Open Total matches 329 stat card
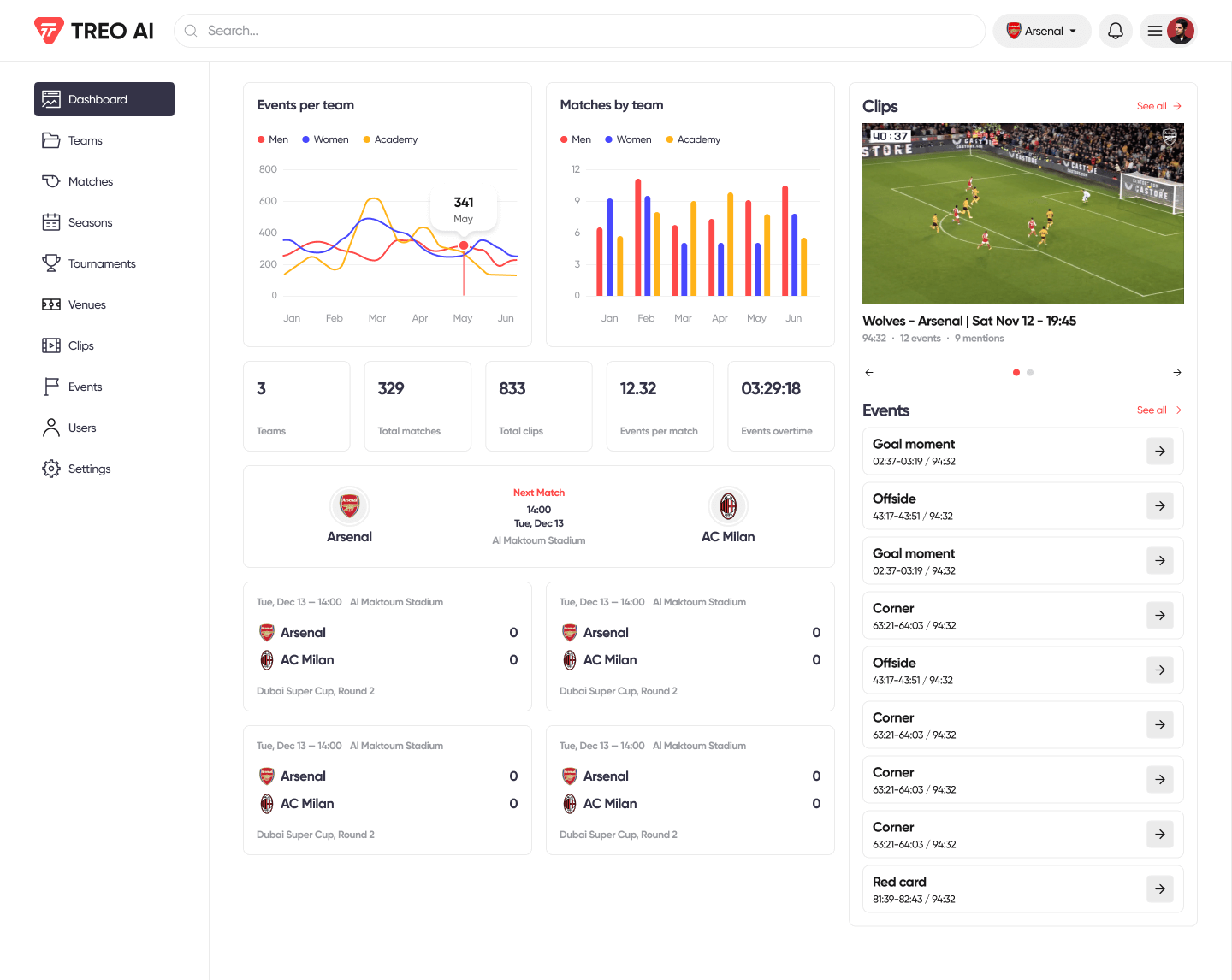 (418, 406)
